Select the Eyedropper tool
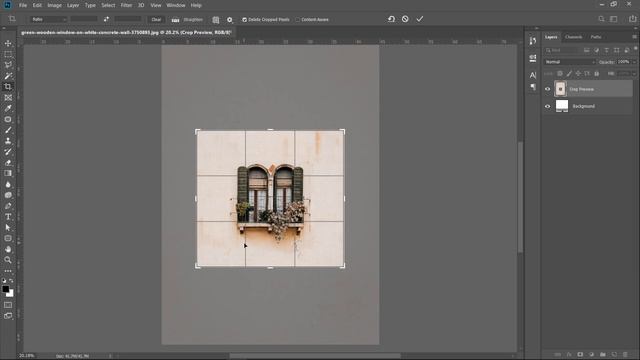640x360 pixels. click(8, 108)
